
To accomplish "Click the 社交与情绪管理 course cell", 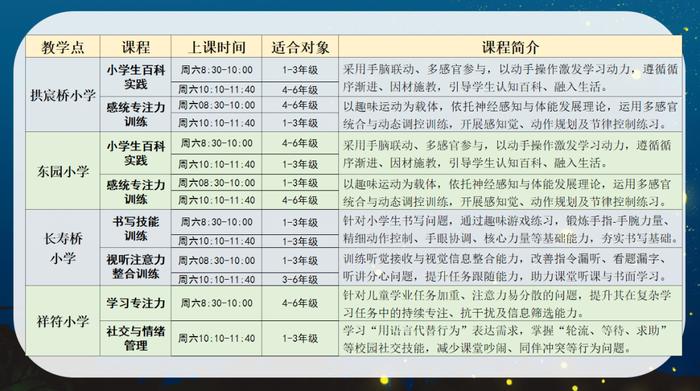I will (136, 338).
